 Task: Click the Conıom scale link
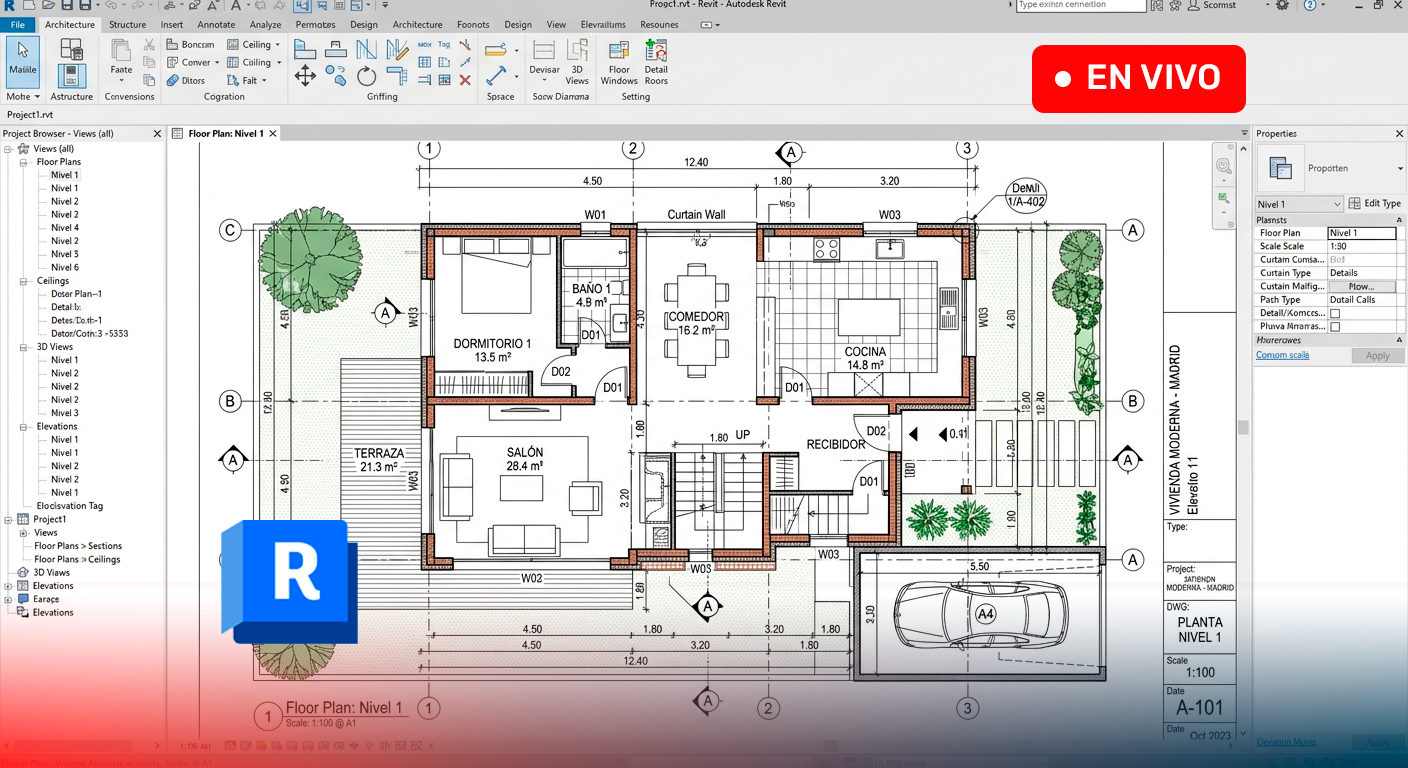(1282, 355)
